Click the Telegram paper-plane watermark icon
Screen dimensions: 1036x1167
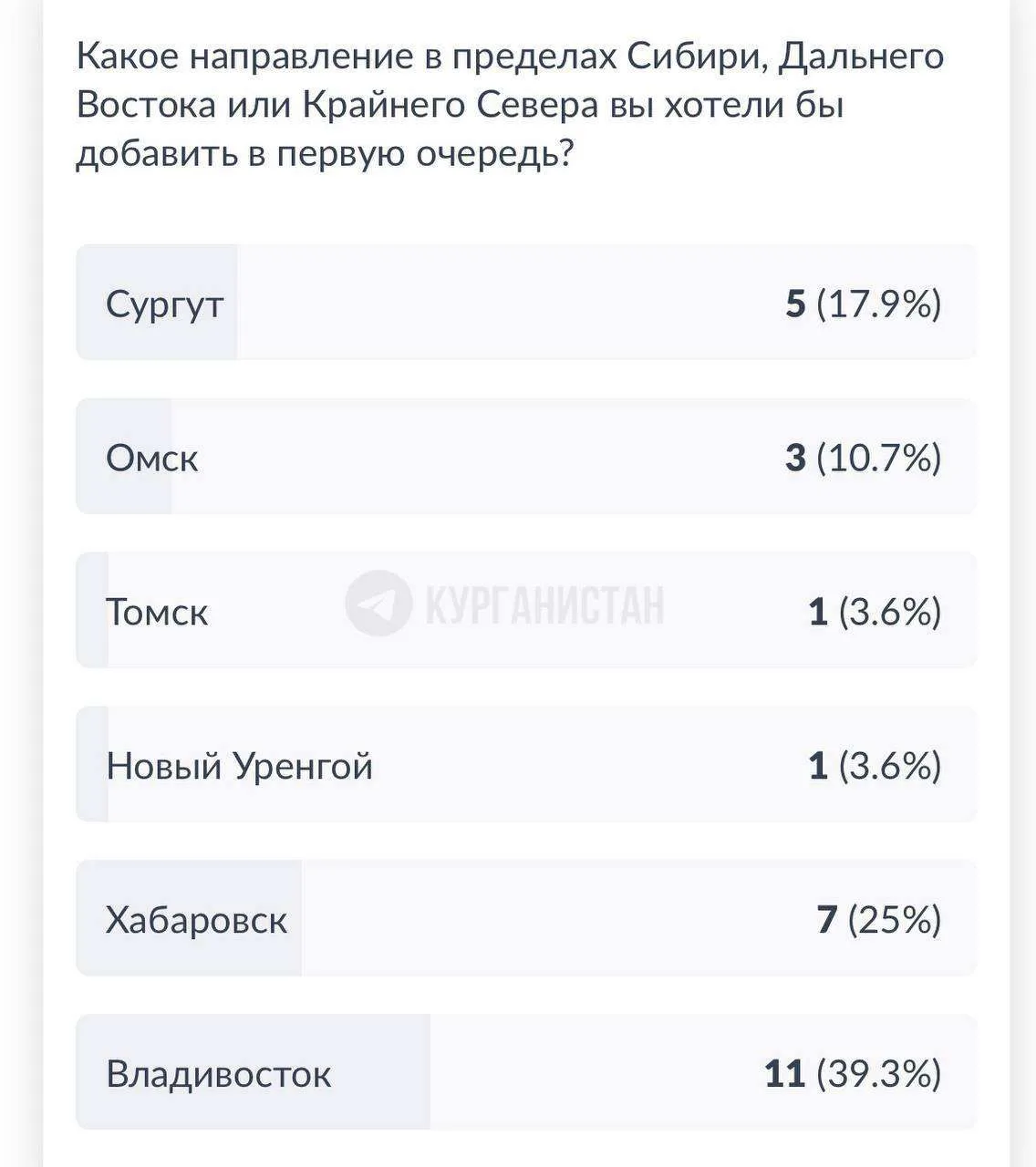tap(378, 603)
